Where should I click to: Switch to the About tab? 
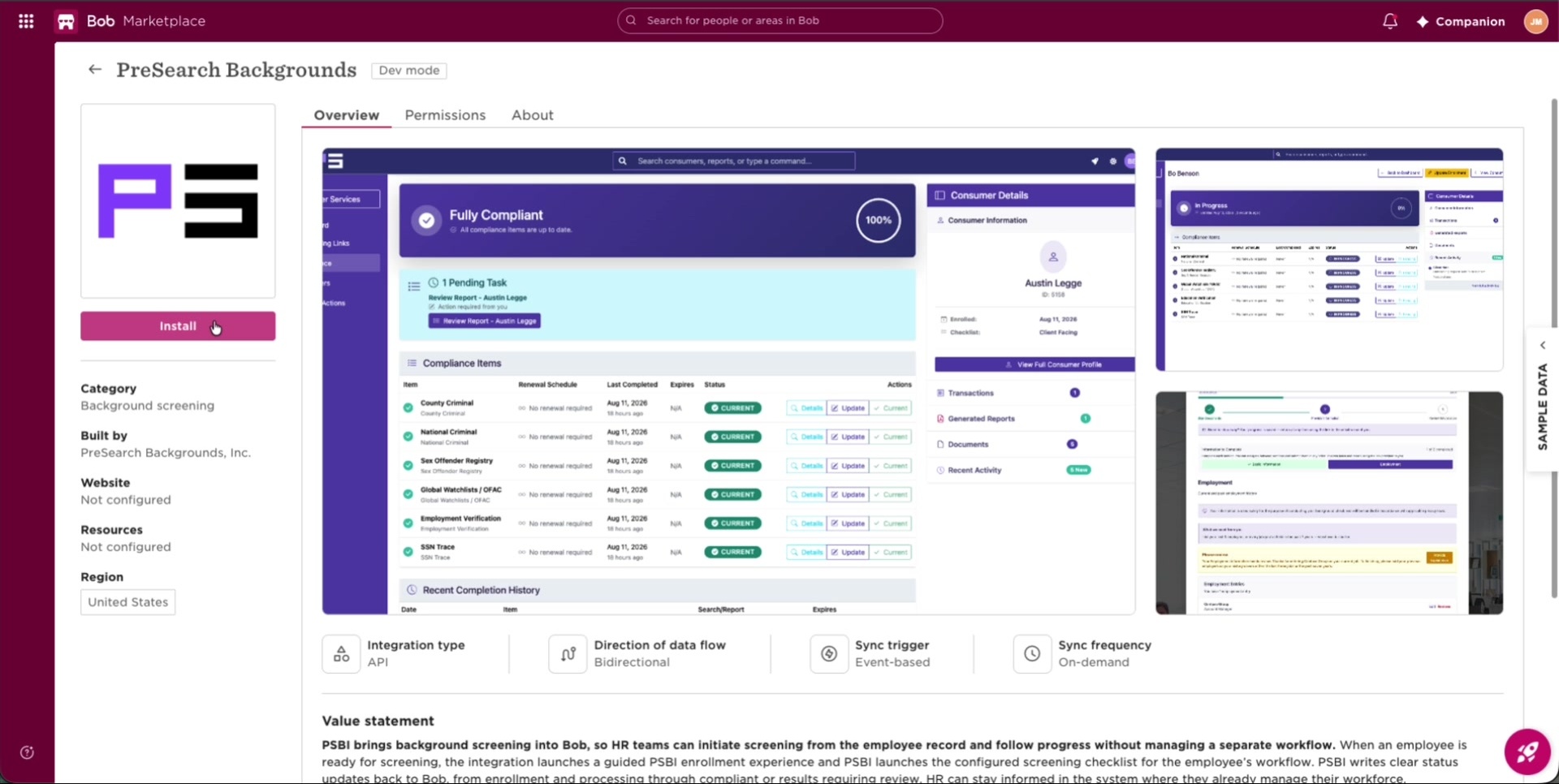click(x=533, y=115)
